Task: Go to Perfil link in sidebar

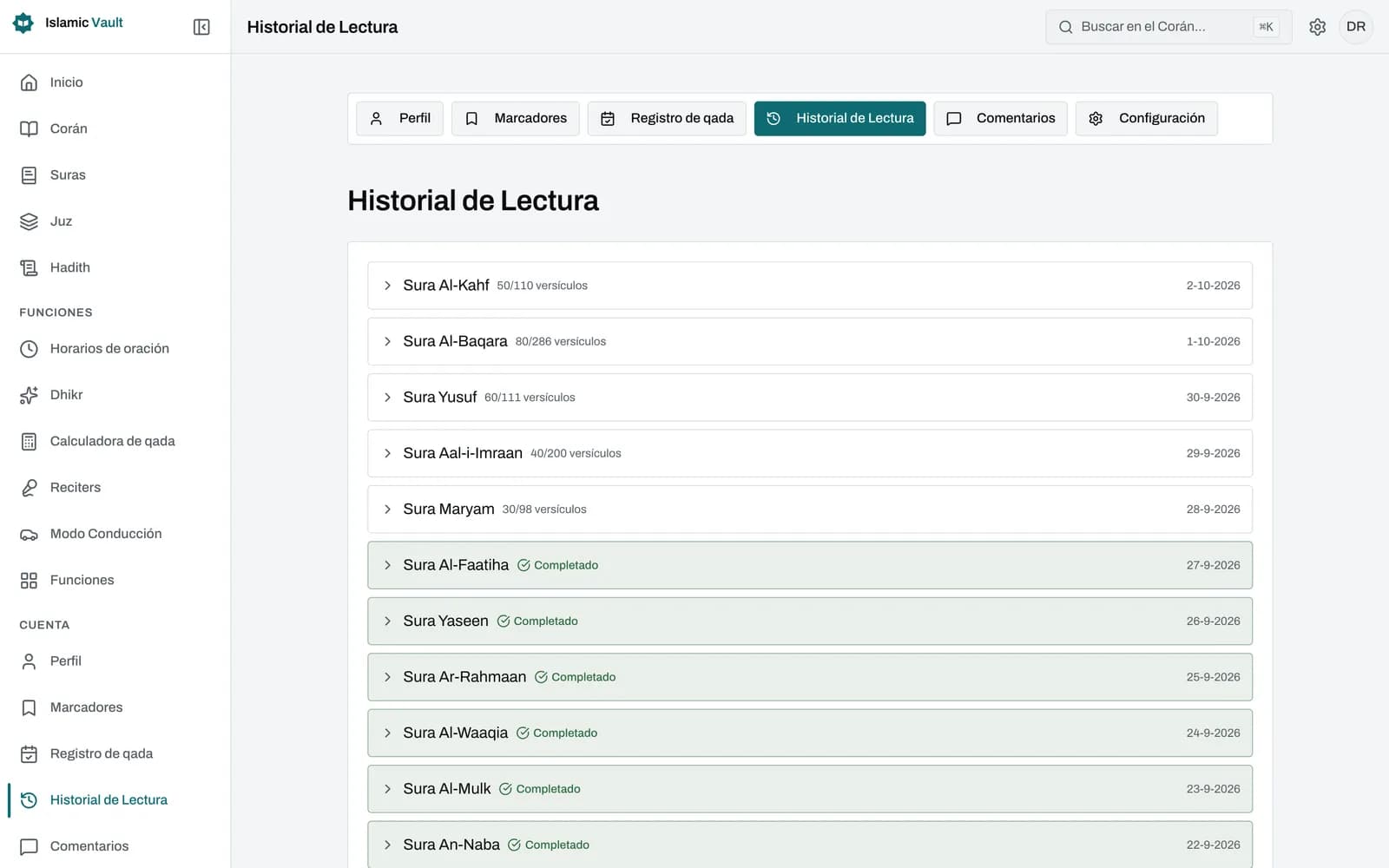Action: [x=65, y=661]
